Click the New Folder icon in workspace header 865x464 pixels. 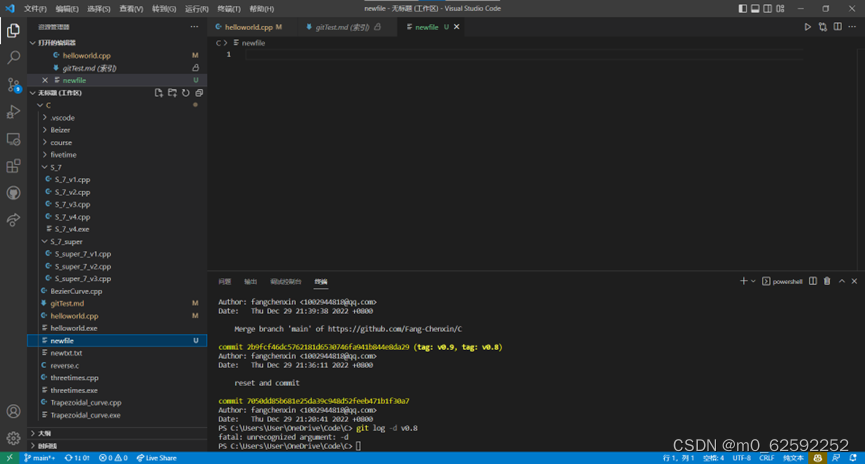172,93
